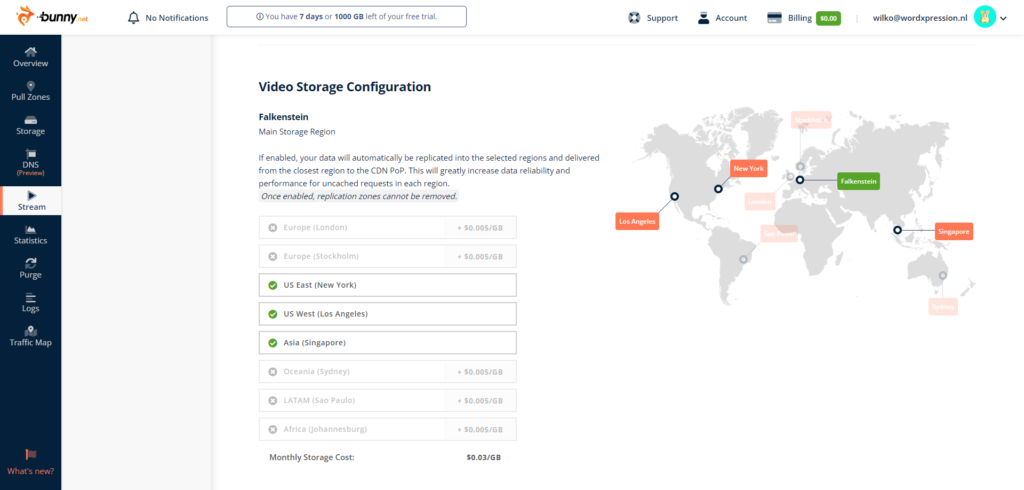Viewport: 1024px width, 490px height.
Task: Click the Support link
Action: 662,18
